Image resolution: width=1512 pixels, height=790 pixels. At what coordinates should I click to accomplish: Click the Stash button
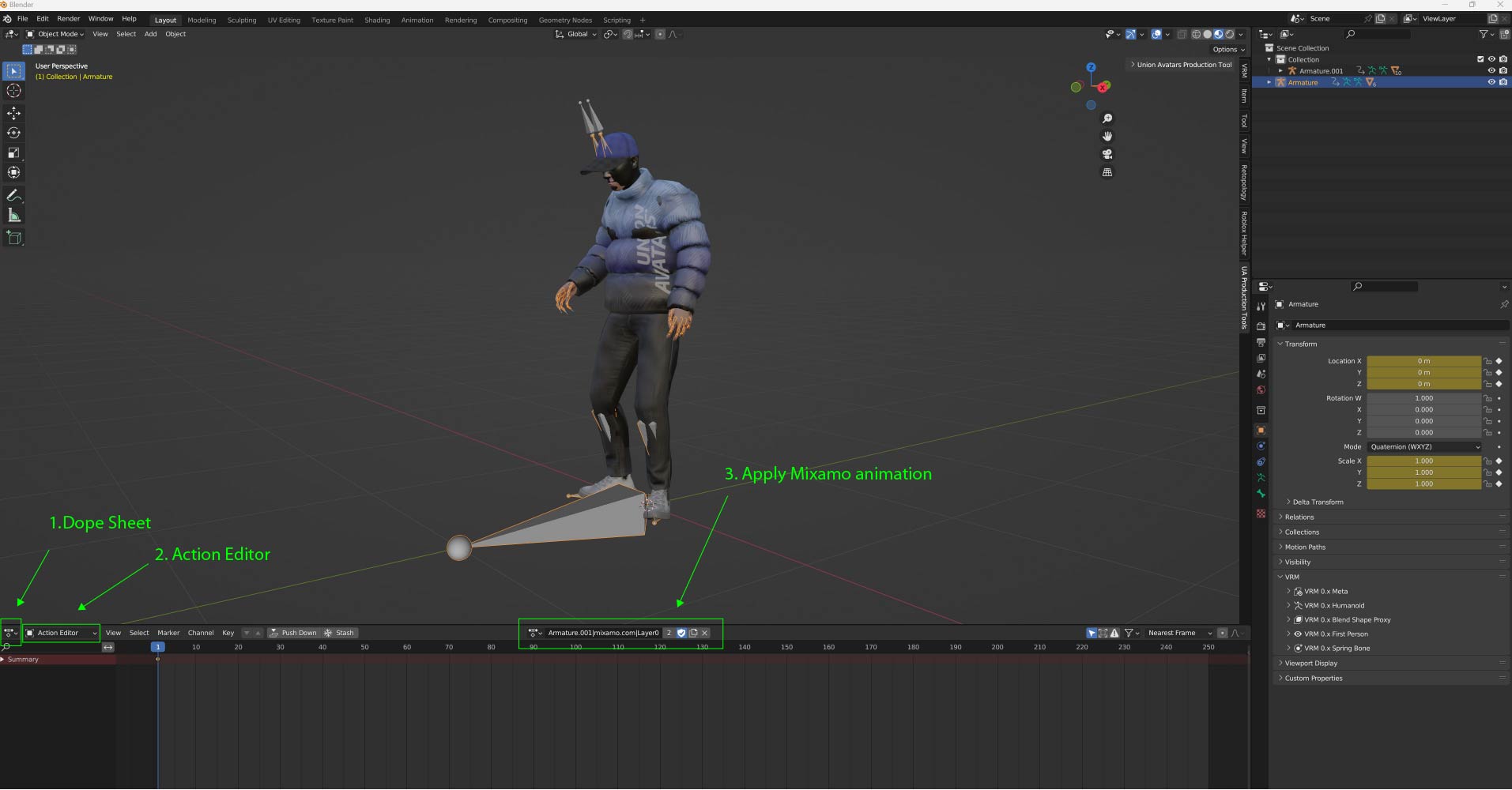click(339, 633)
